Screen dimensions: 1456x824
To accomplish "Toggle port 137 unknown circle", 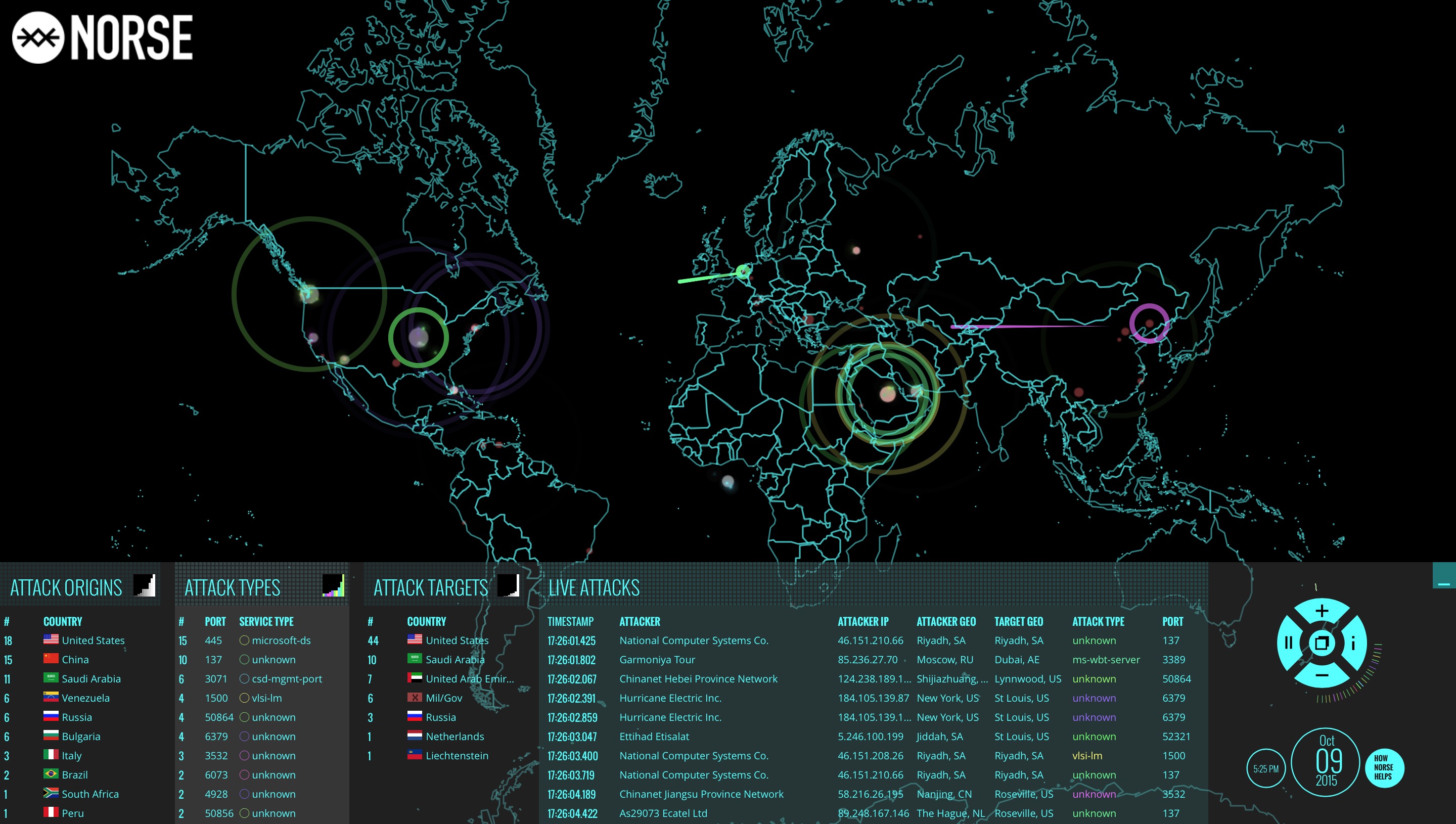I will (x=245, y=660).
